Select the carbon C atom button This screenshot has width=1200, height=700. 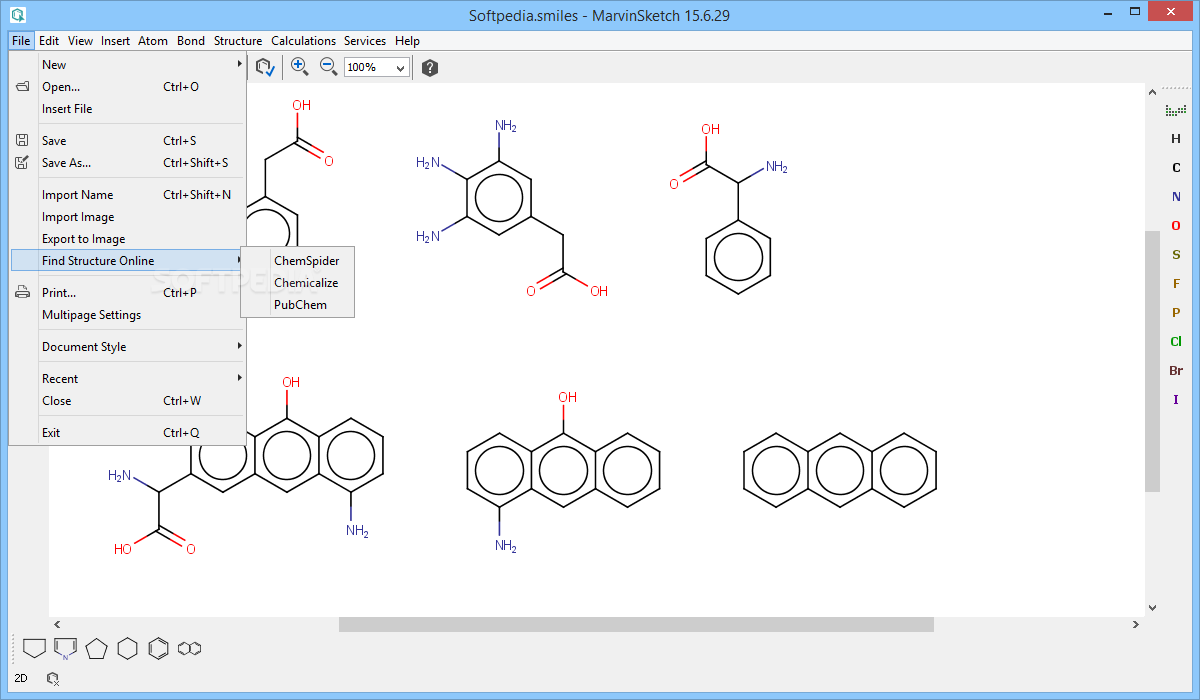tap(1176, 168)
